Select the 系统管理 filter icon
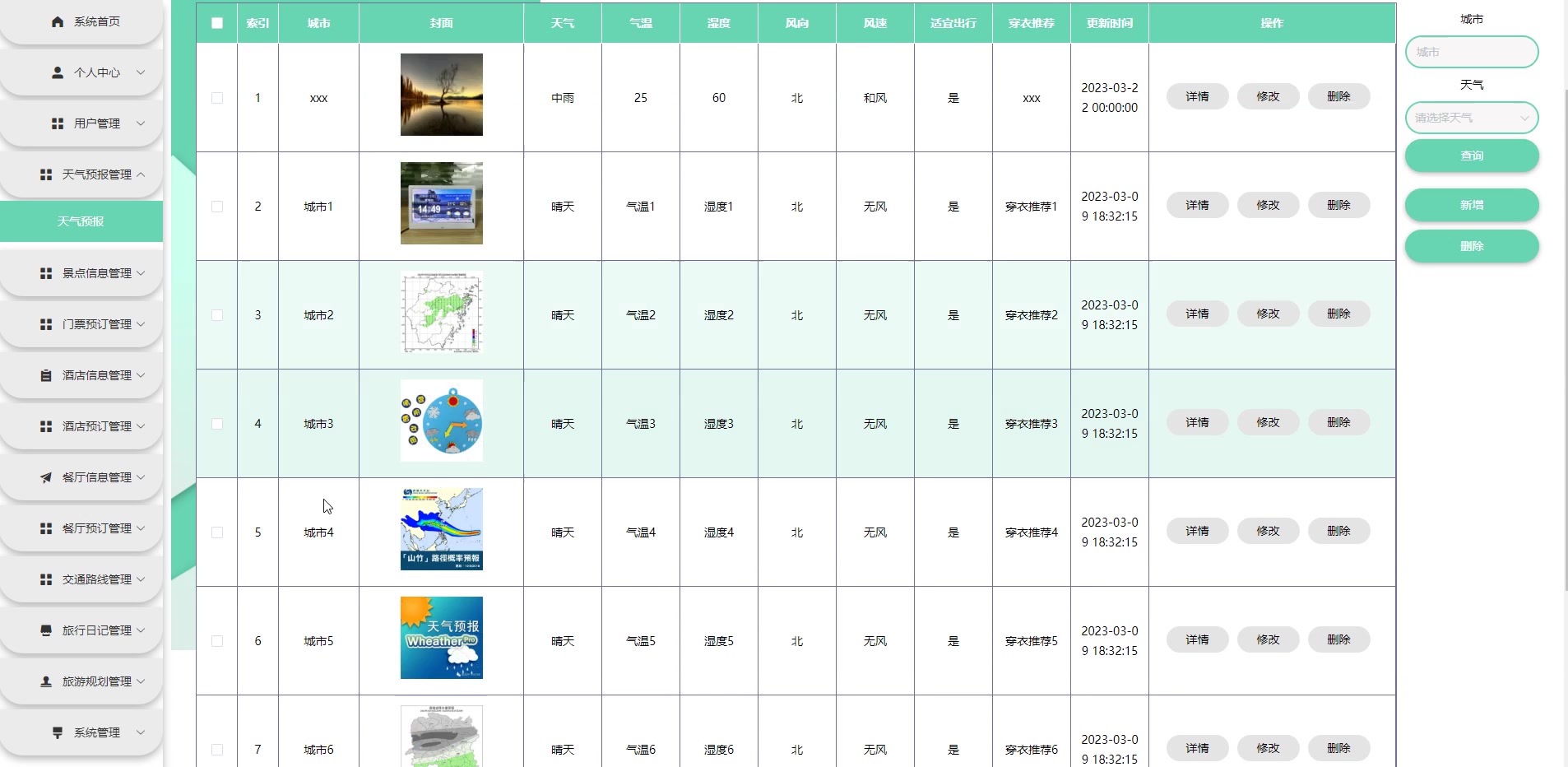 (56, 732)
